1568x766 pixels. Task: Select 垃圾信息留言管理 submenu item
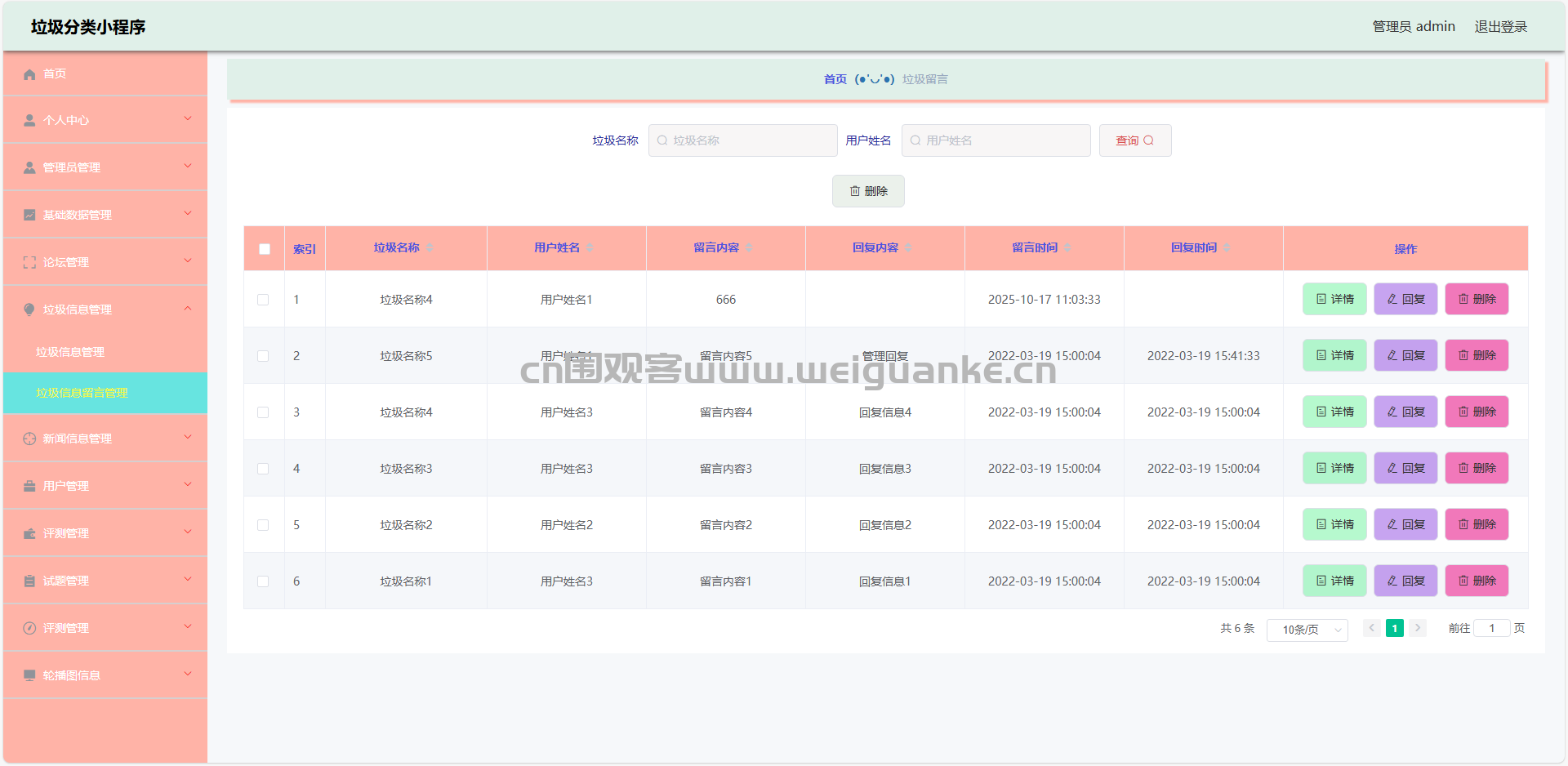pyautogui.click(x=82, y=393)
